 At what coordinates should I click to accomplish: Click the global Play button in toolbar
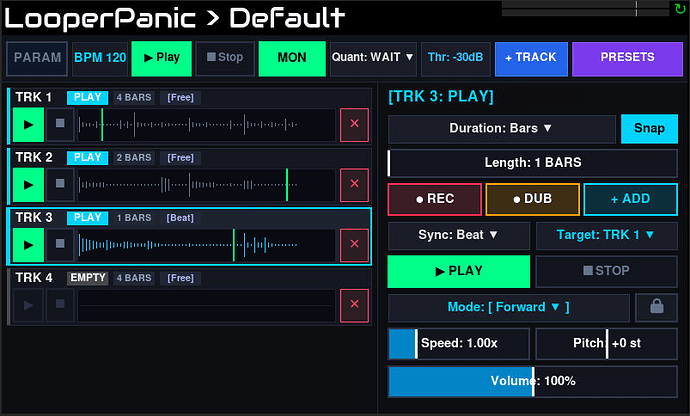point(161,58)
